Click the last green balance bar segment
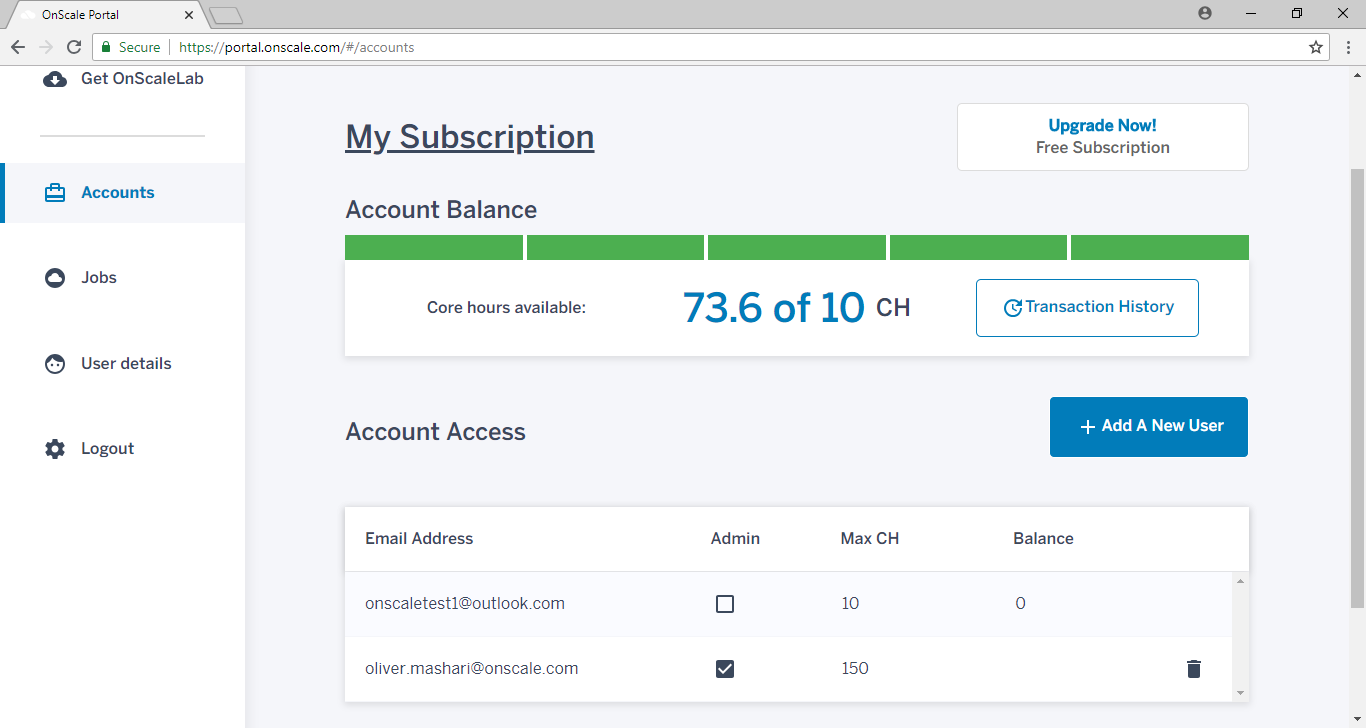Viewport: 1366px width, 728px height. 1160,247
